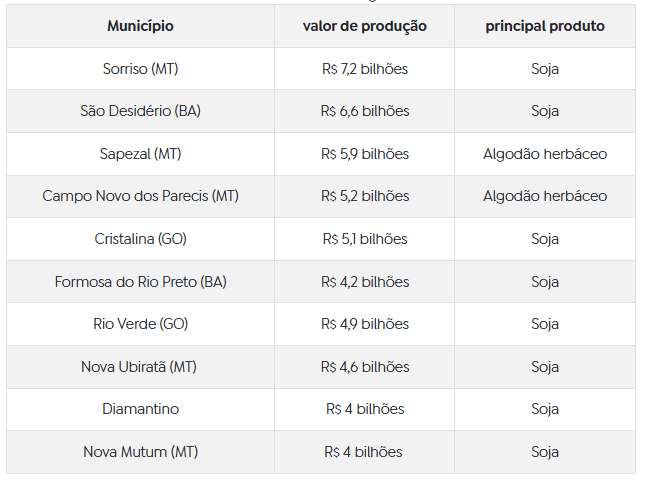The width and height of the screenshot is (646, 480).
Task: Click Formosa do Rio Preto (BA)
Action: [140, 282]
